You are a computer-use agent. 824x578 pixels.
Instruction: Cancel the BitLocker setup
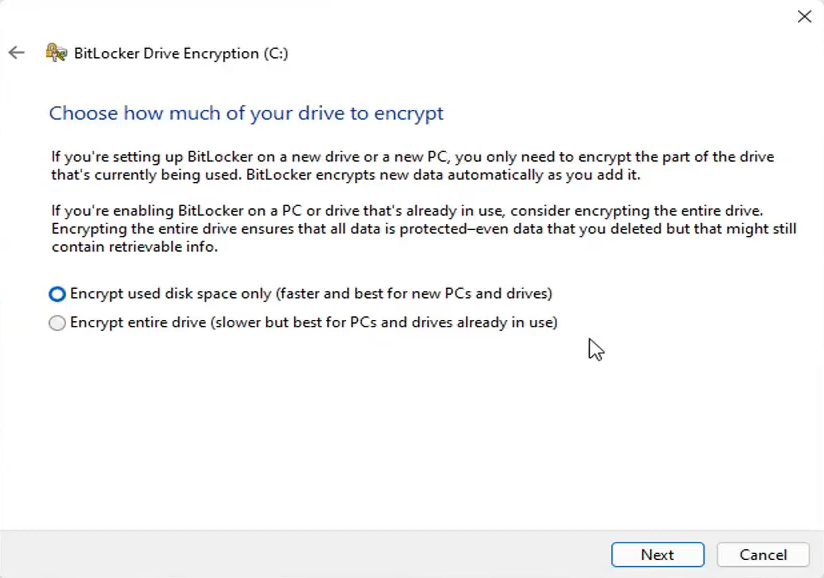(763, 555)
